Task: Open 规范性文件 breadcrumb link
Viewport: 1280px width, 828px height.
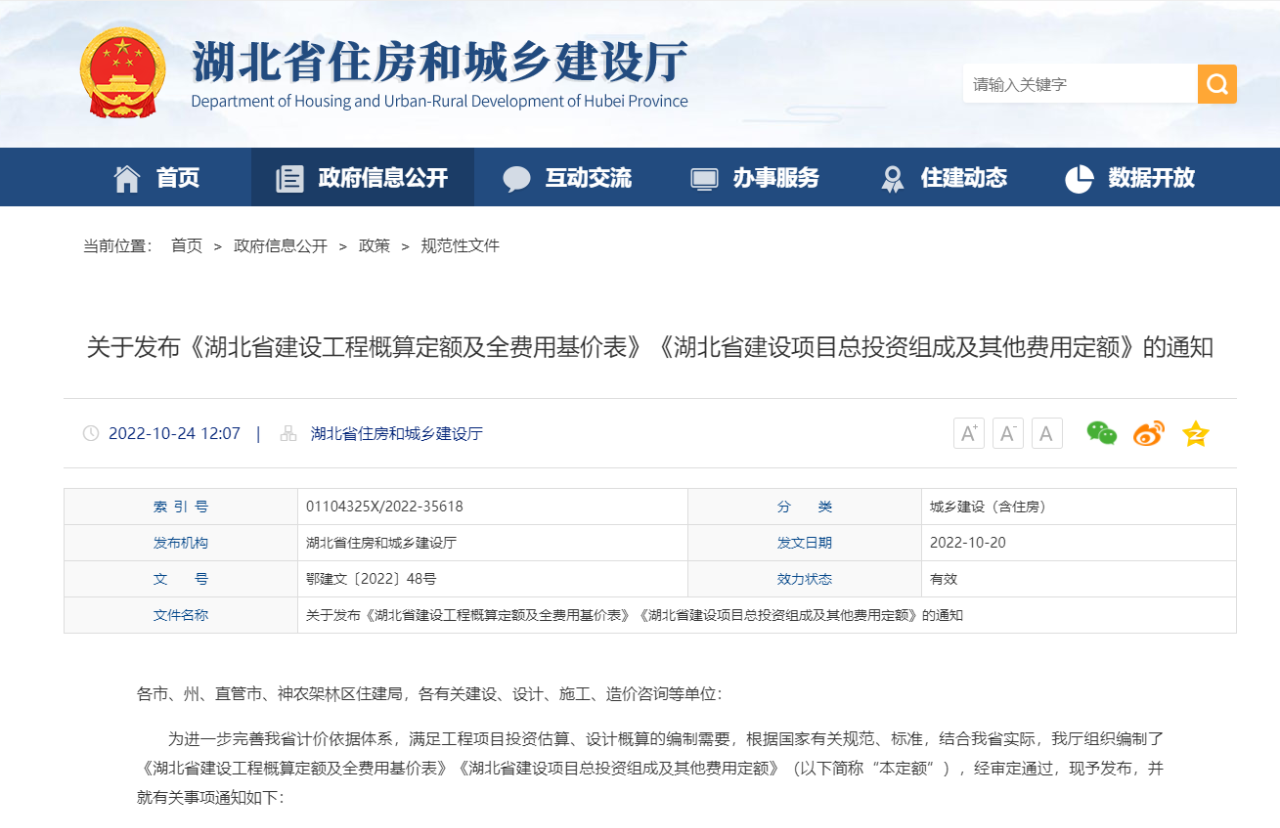Action: point(460,246)
